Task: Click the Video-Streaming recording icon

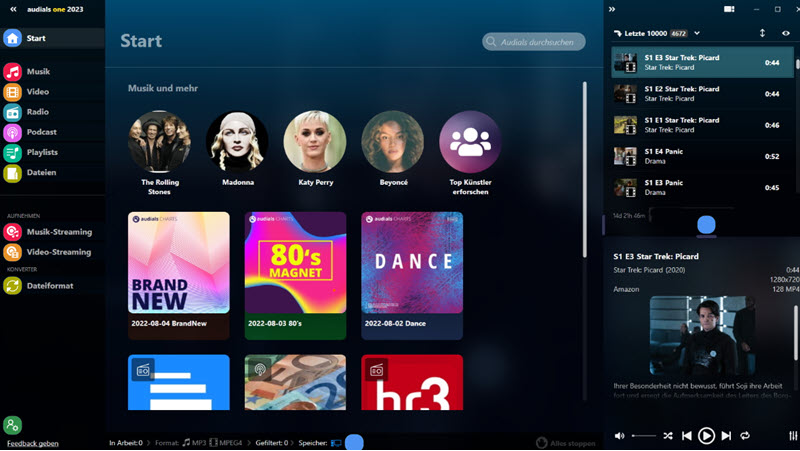Action: pos(12,252)
